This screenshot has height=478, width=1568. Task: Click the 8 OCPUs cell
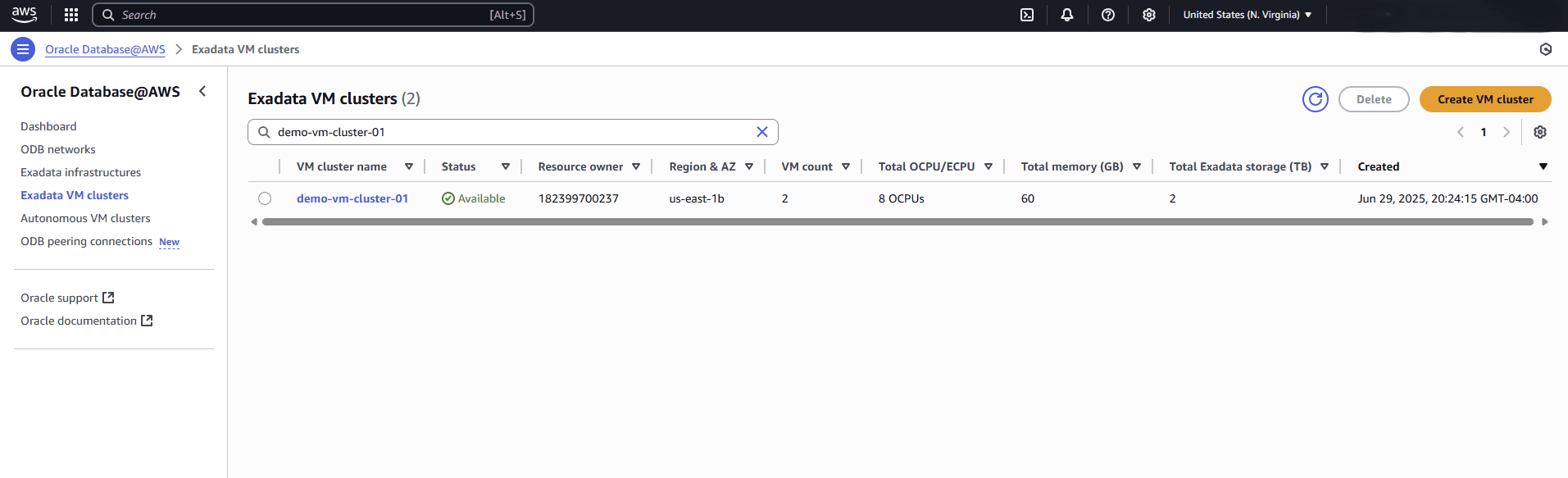[902, 198]
